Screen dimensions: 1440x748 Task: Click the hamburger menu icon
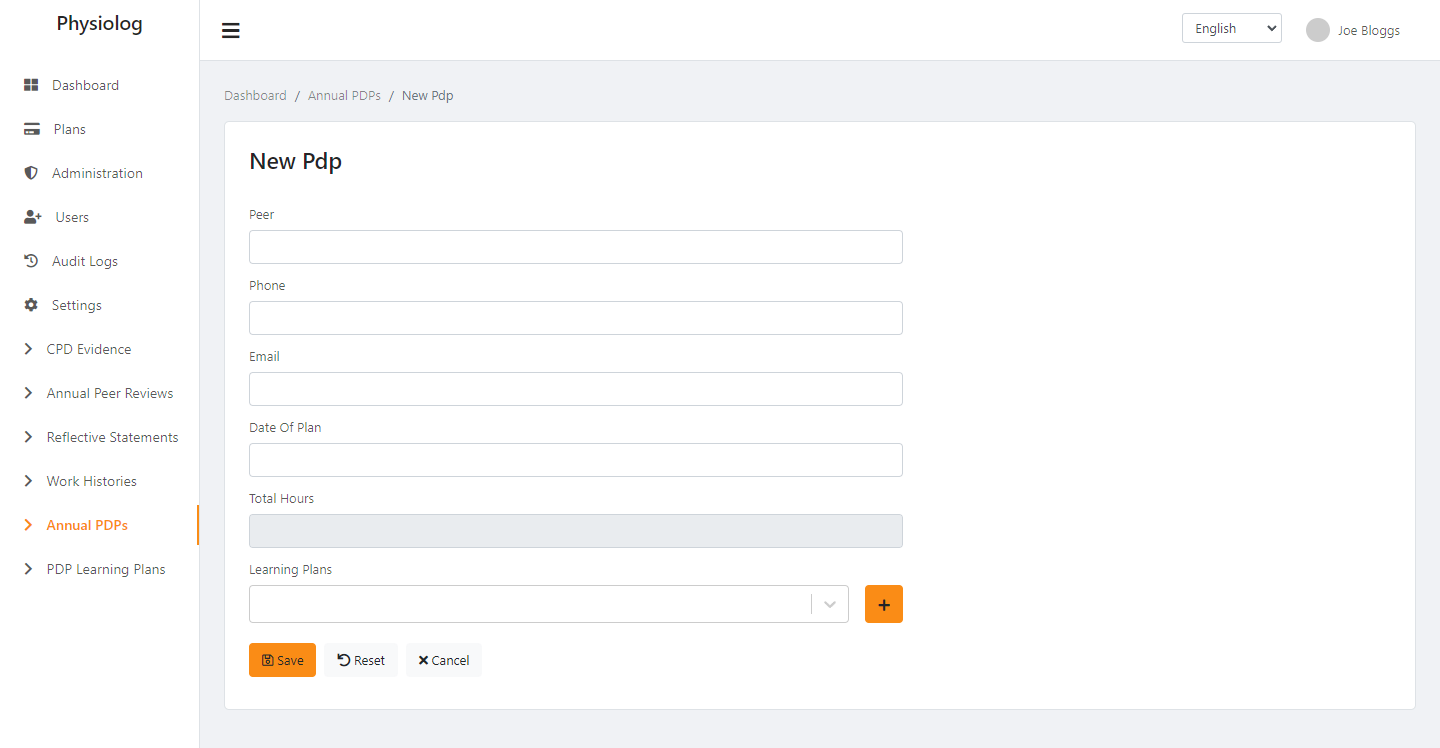231,30
